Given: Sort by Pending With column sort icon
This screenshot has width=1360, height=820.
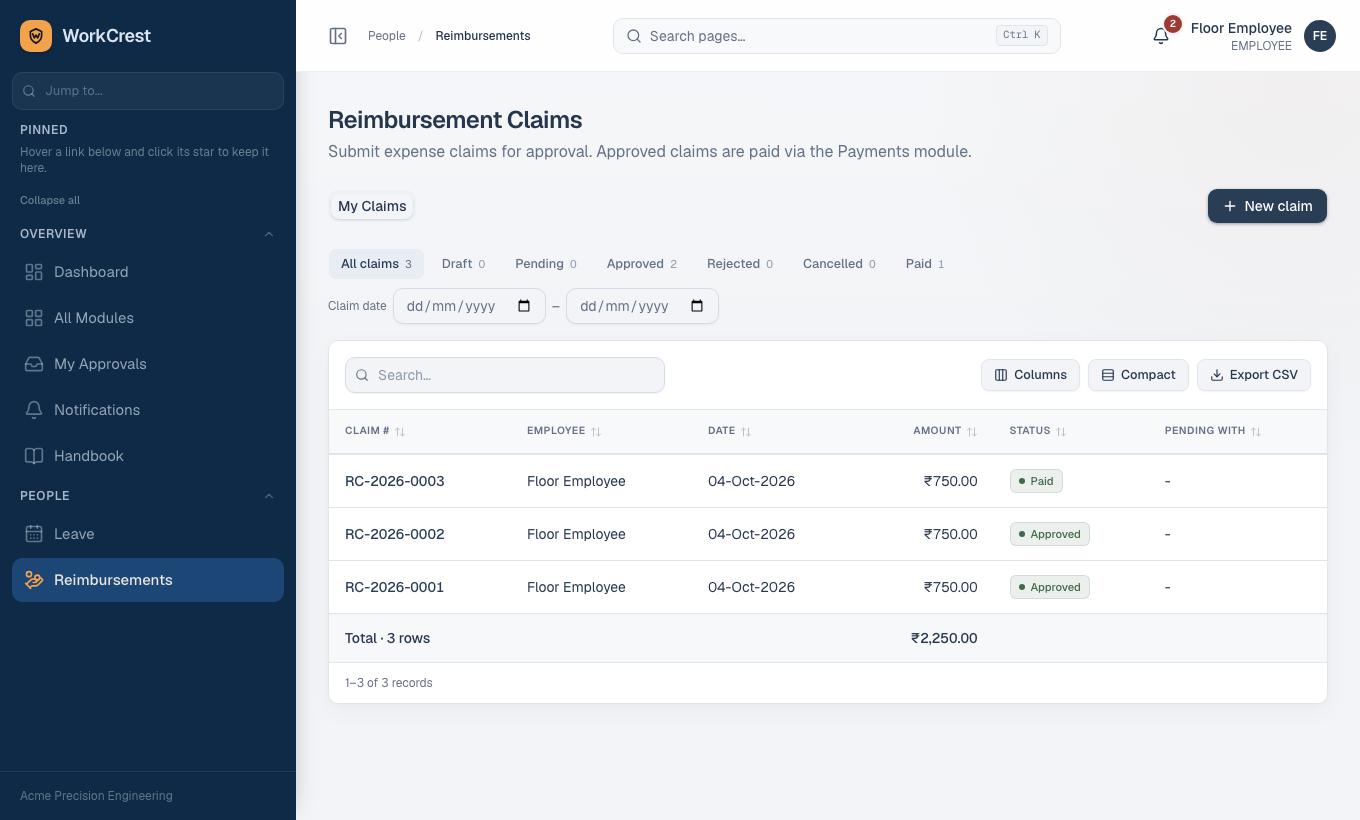Looking at the screenshot, I should coord(1256,431).
